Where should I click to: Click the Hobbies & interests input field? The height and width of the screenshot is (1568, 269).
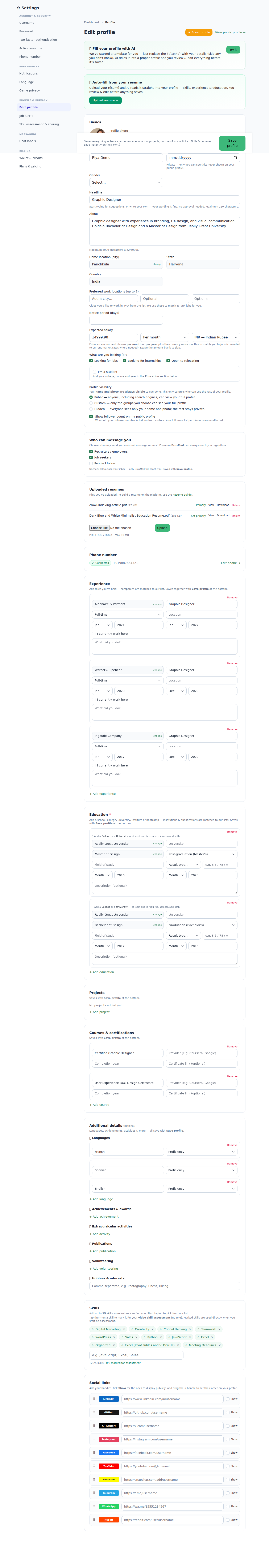point(165,1286)
